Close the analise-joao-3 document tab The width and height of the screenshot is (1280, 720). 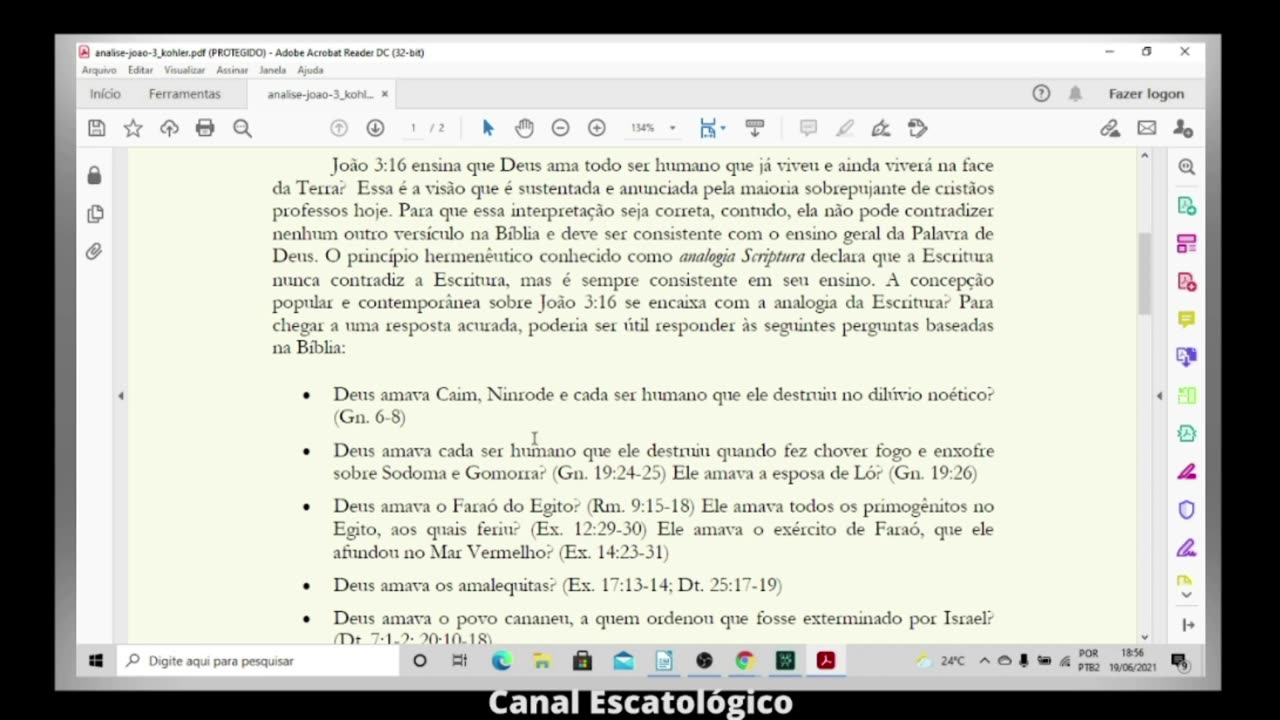[385, 94]
